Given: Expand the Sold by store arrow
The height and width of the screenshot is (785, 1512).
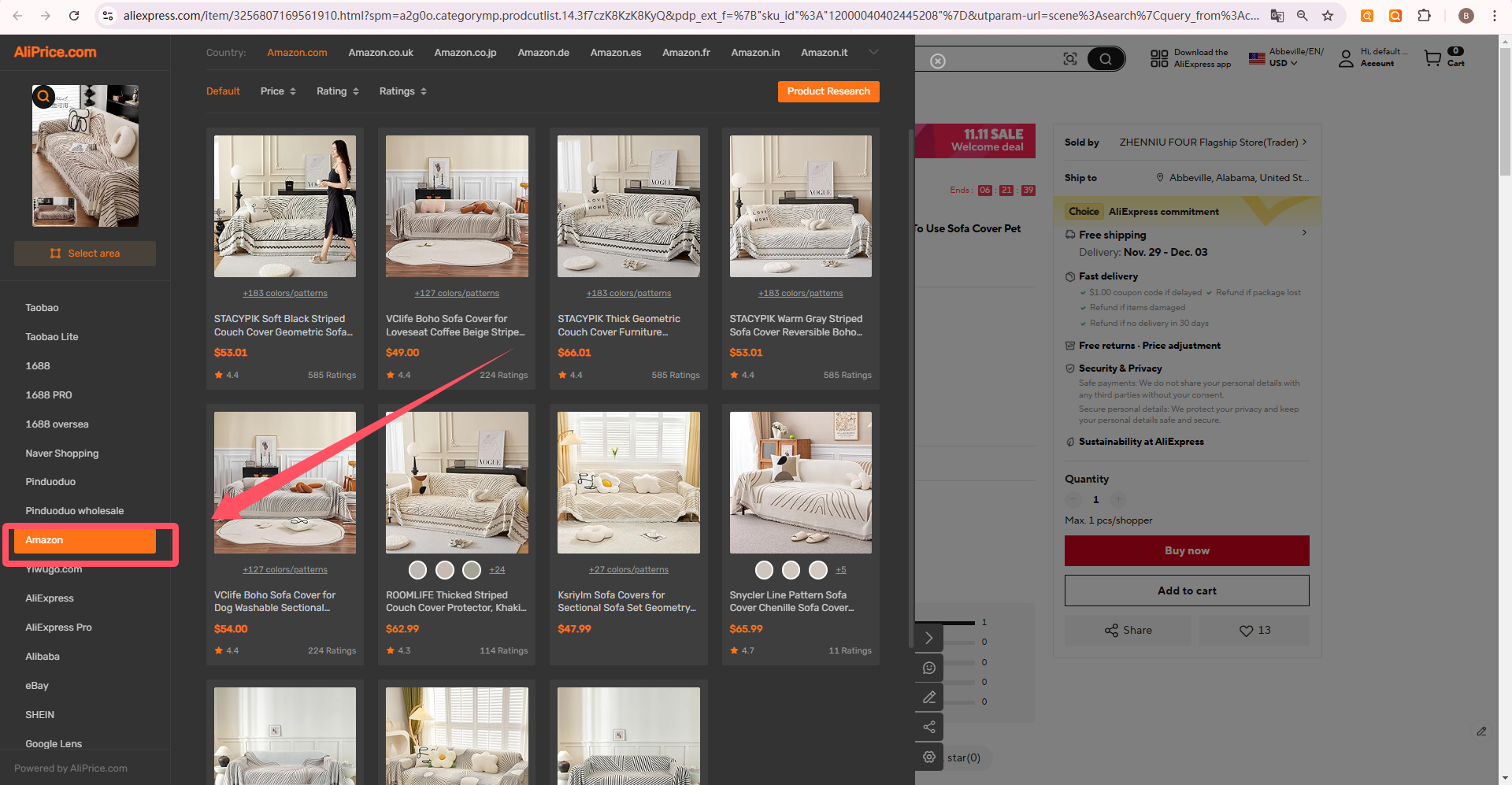Looking at the screenshot, I should click(x=1304, y=143).
